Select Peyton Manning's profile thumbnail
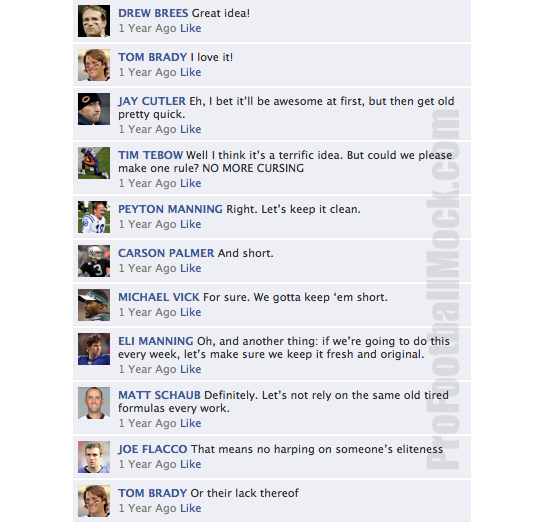 (x=94, y=217)
